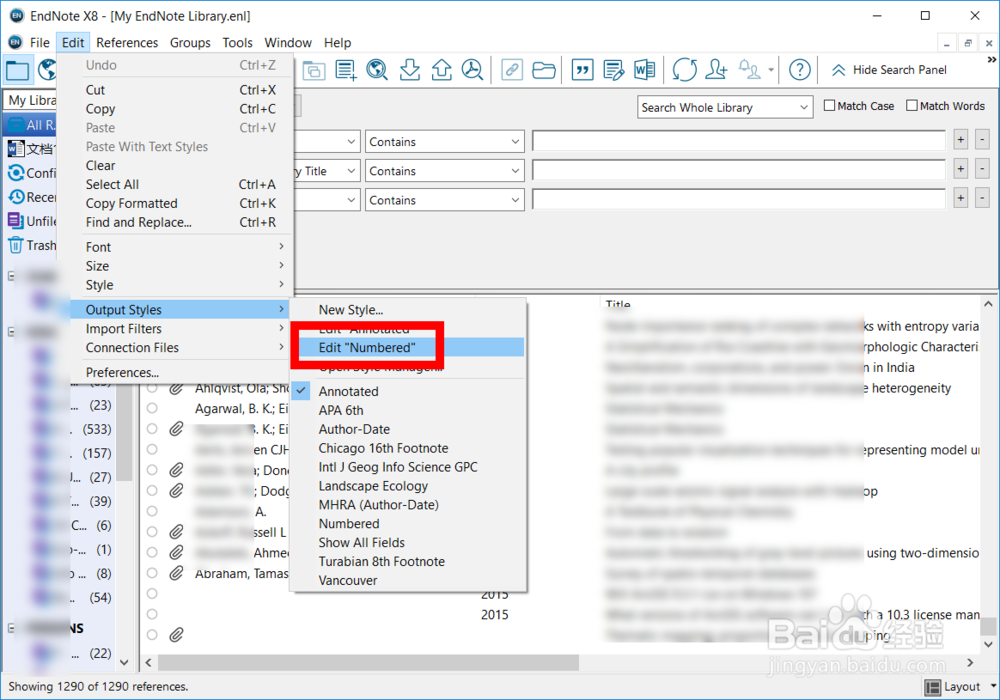Click the Copy to Local Library icon

(313, 70)
